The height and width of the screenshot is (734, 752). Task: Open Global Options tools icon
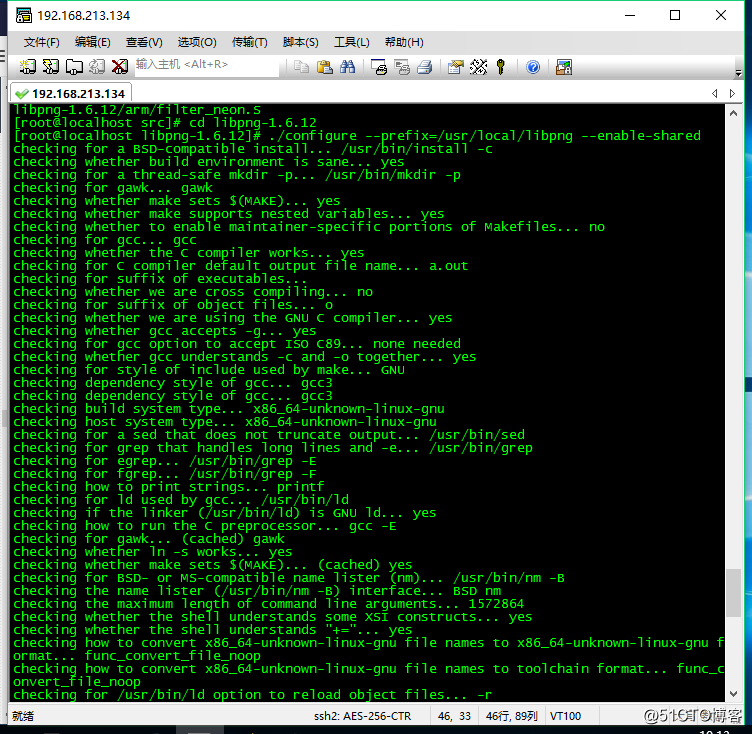479,67
